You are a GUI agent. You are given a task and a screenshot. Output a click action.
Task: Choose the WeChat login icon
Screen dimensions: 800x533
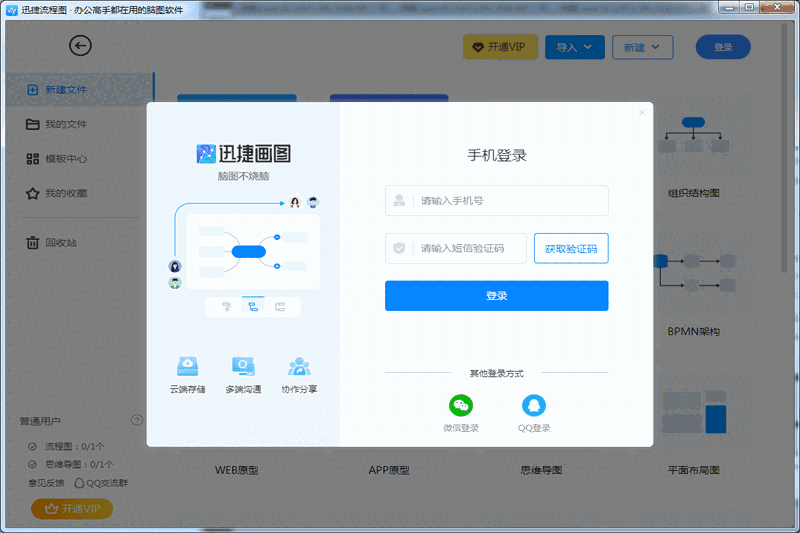(x=461, y=406)
